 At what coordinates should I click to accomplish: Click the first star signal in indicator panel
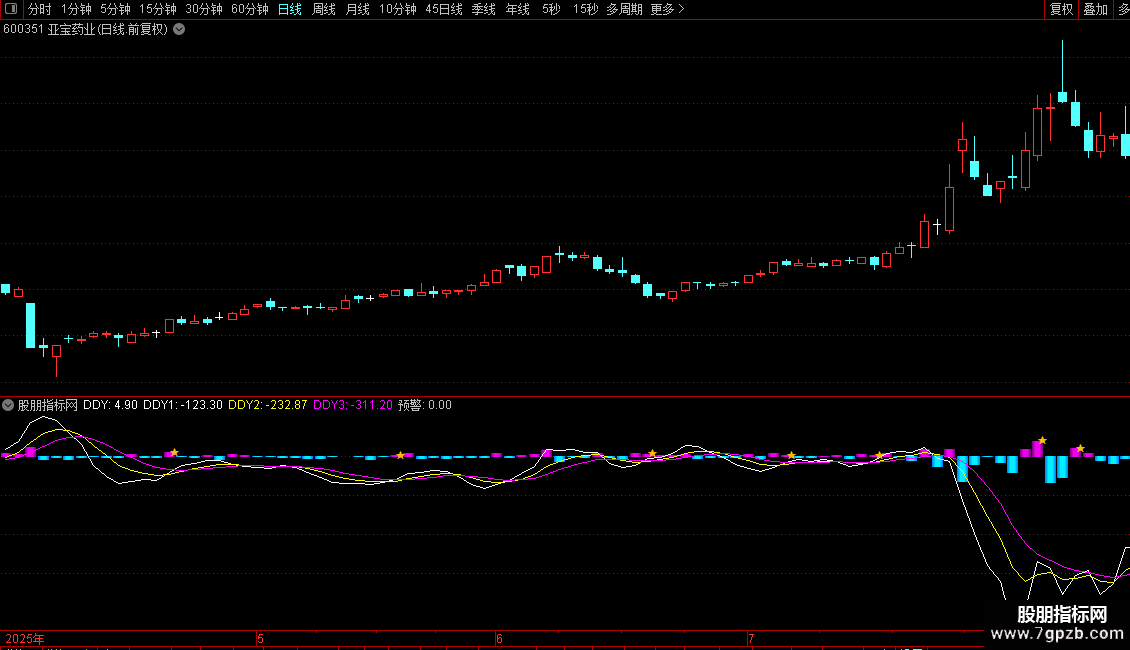174,453
